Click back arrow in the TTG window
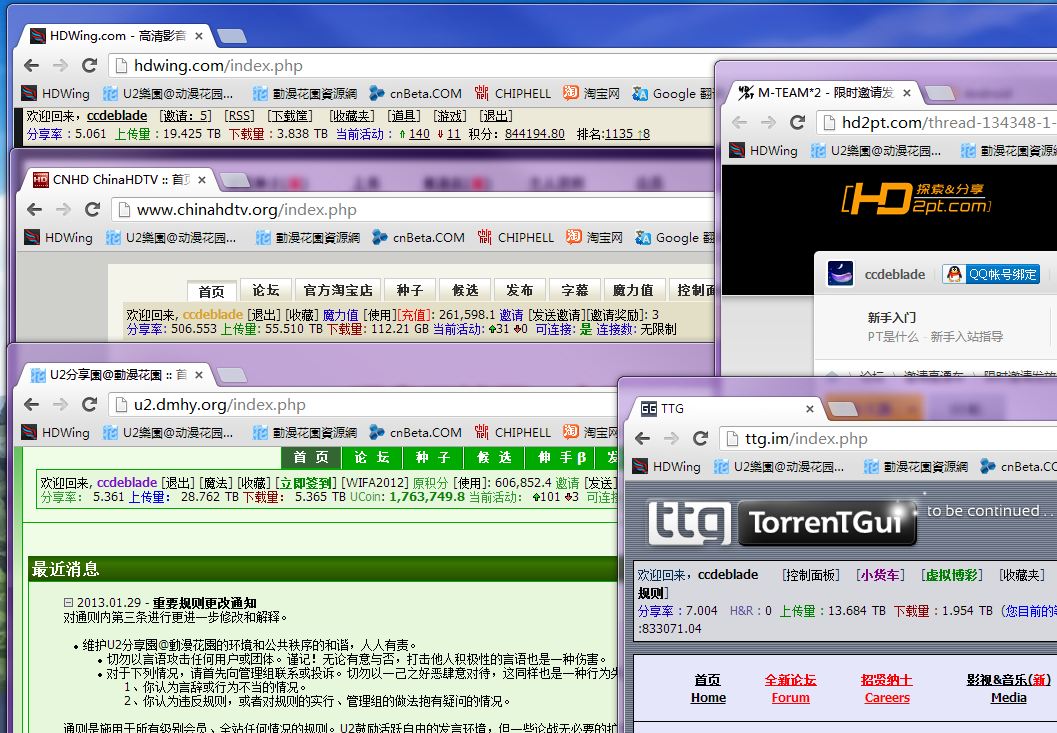The image size is (1057, 733). pos(643,439)
